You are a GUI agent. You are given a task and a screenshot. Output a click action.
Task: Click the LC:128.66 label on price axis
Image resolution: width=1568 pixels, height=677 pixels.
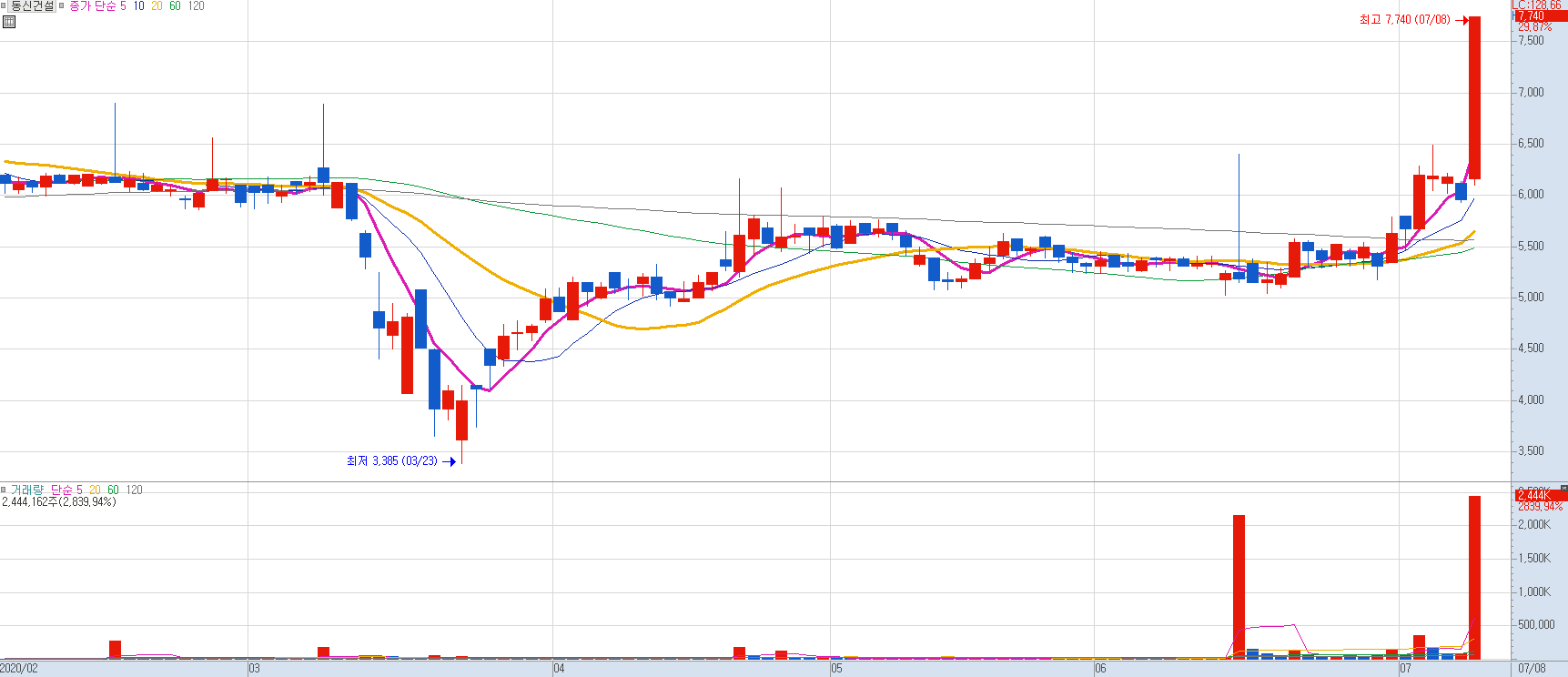point(1536,5)
